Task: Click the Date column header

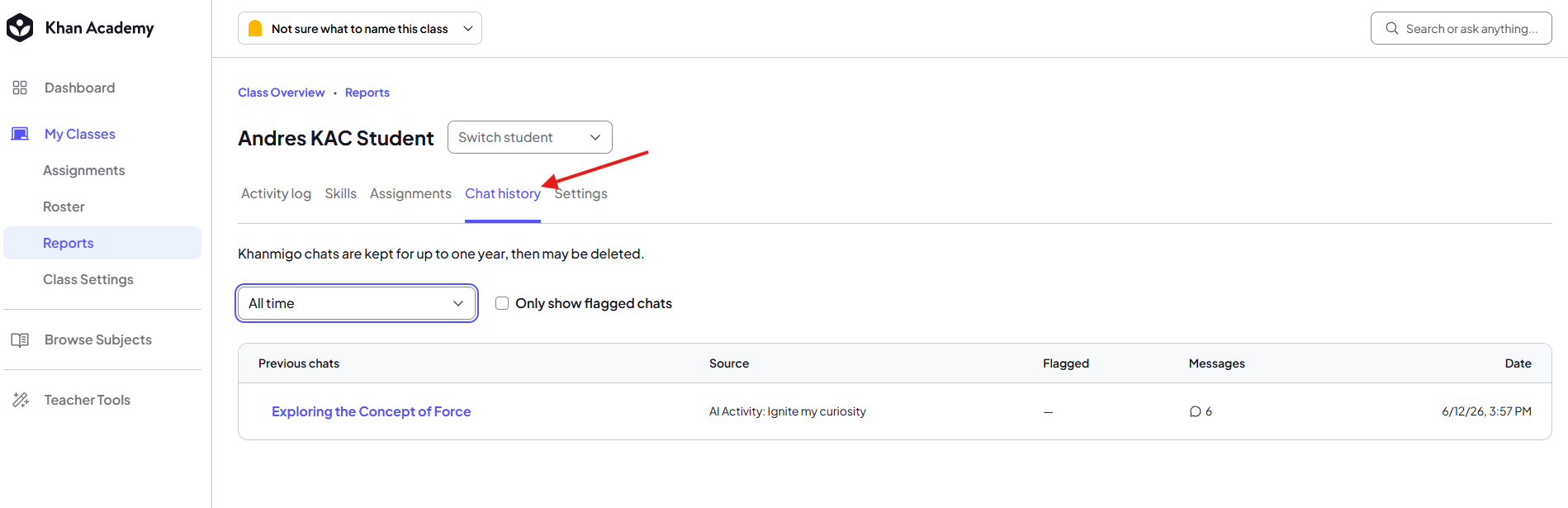Action: click(x=1518, y=363)
